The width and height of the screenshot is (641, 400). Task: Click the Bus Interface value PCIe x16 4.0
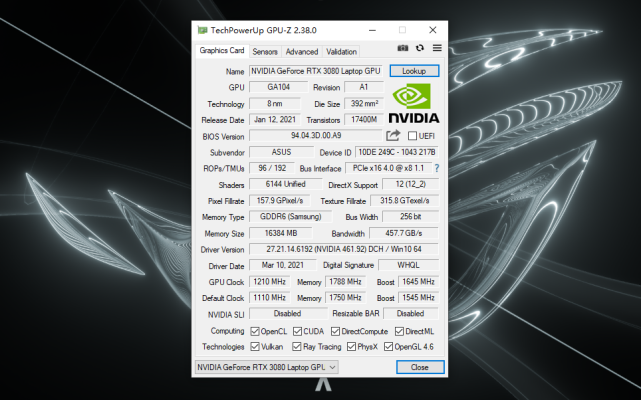click(389, 168)
